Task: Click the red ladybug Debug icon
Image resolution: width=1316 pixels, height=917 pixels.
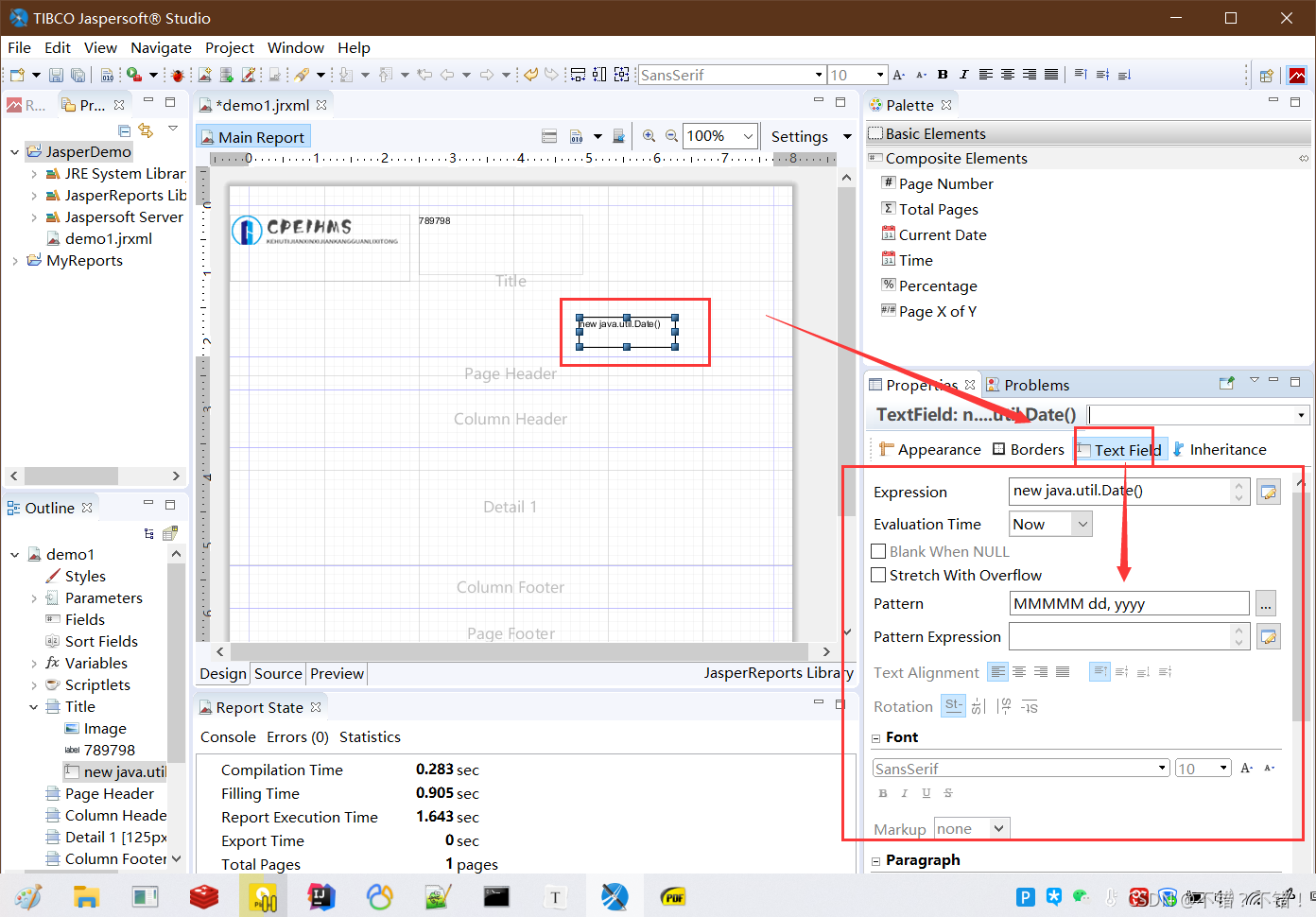Action: [x=178, y=75]
